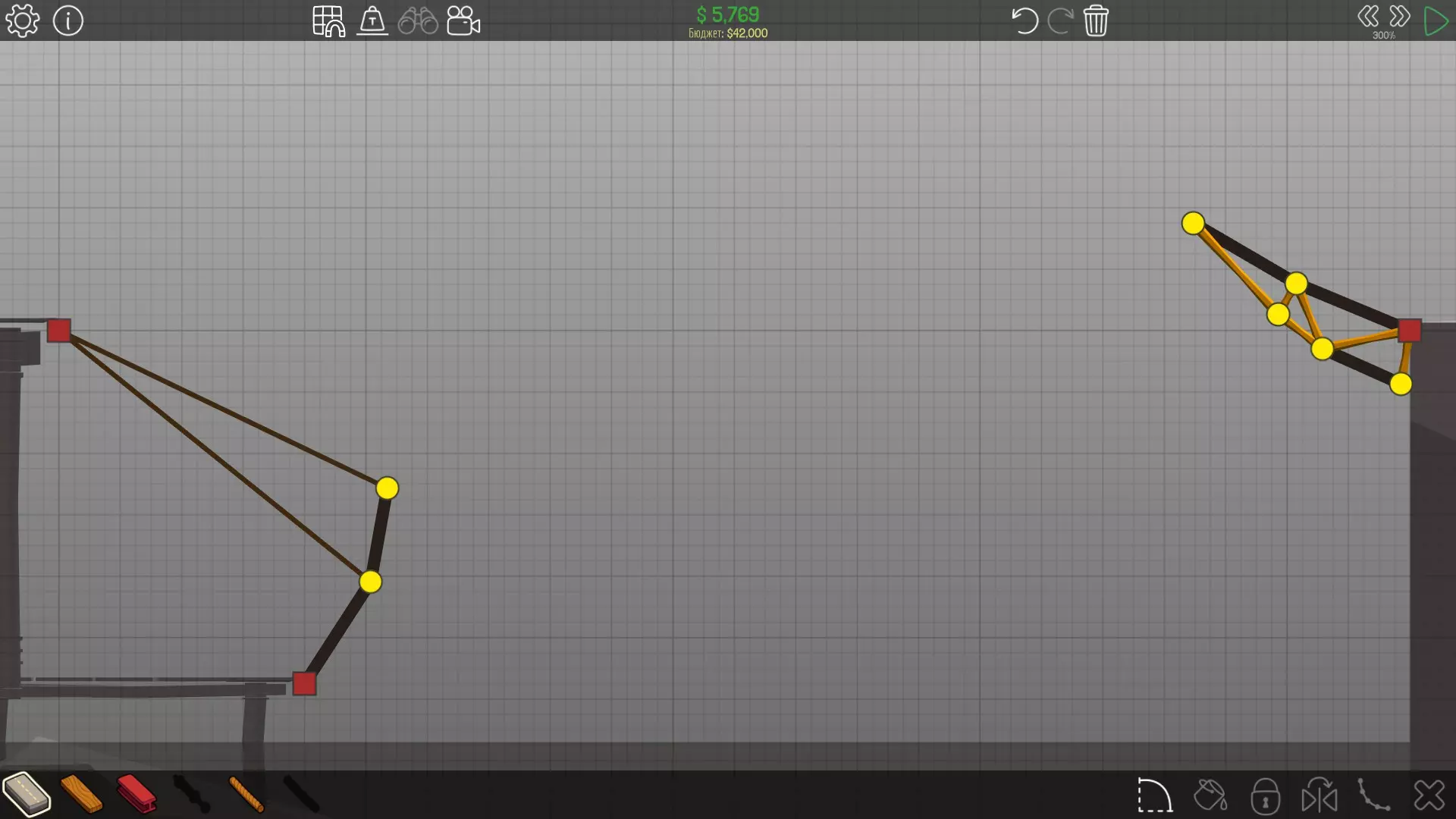Toggle the lock tool
This screenshot has height=819, width=1456.
click(x=1265, y=795)
